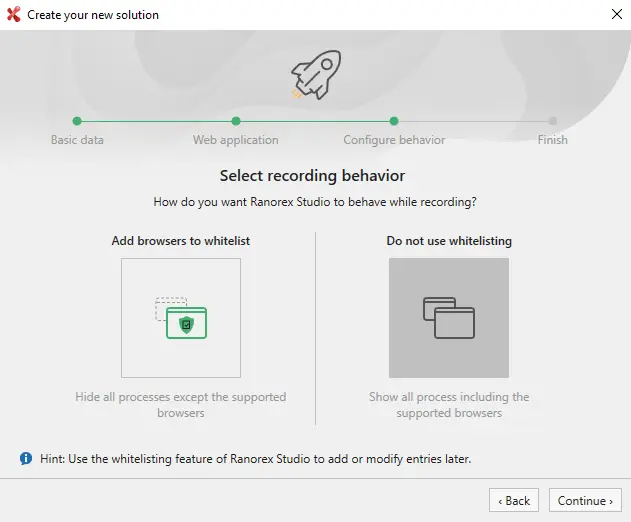Click the rocket illustration at top
Screen dimensions: 631x522
click(x=315, y=75)
